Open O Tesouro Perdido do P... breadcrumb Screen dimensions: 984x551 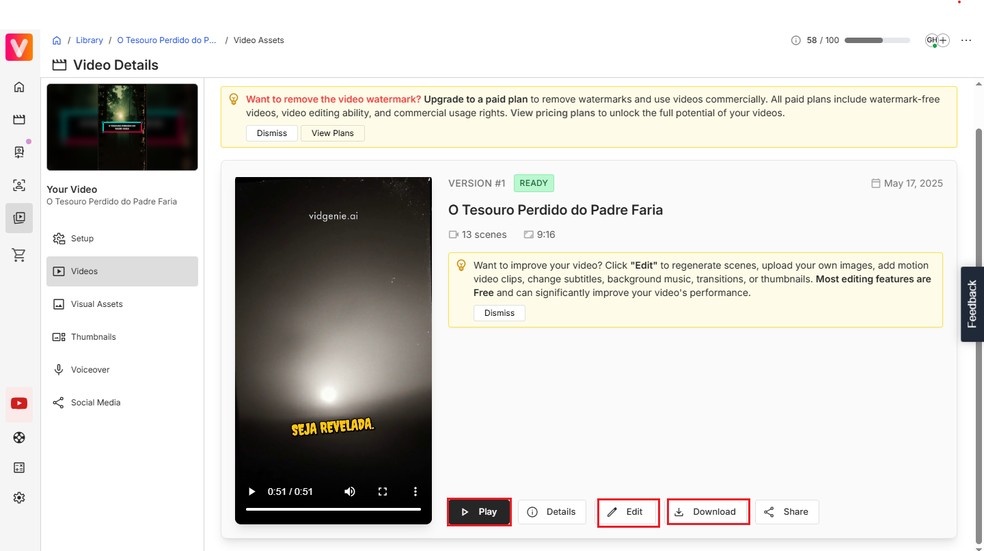[166, 40]
